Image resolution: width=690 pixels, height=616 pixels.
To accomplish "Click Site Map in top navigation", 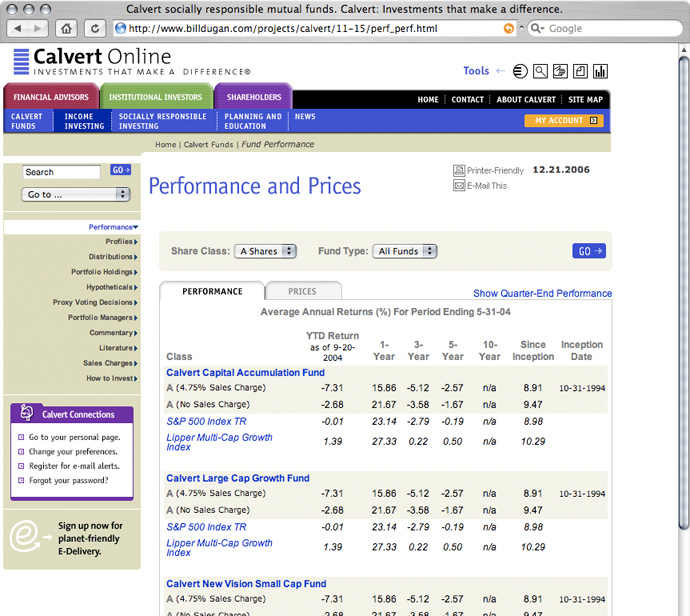I will tap(585, 99).
